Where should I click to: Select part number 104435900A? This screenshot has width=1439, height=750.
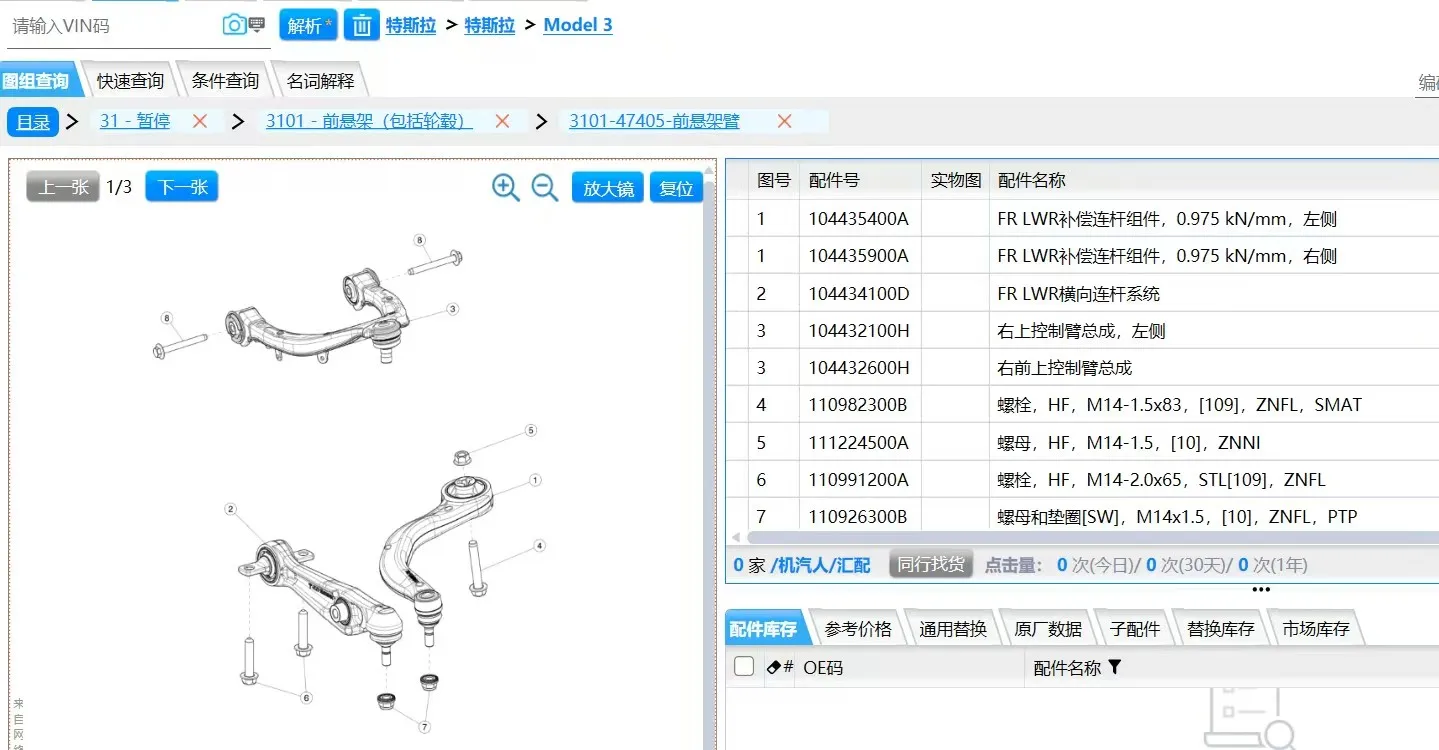point(859,256)
